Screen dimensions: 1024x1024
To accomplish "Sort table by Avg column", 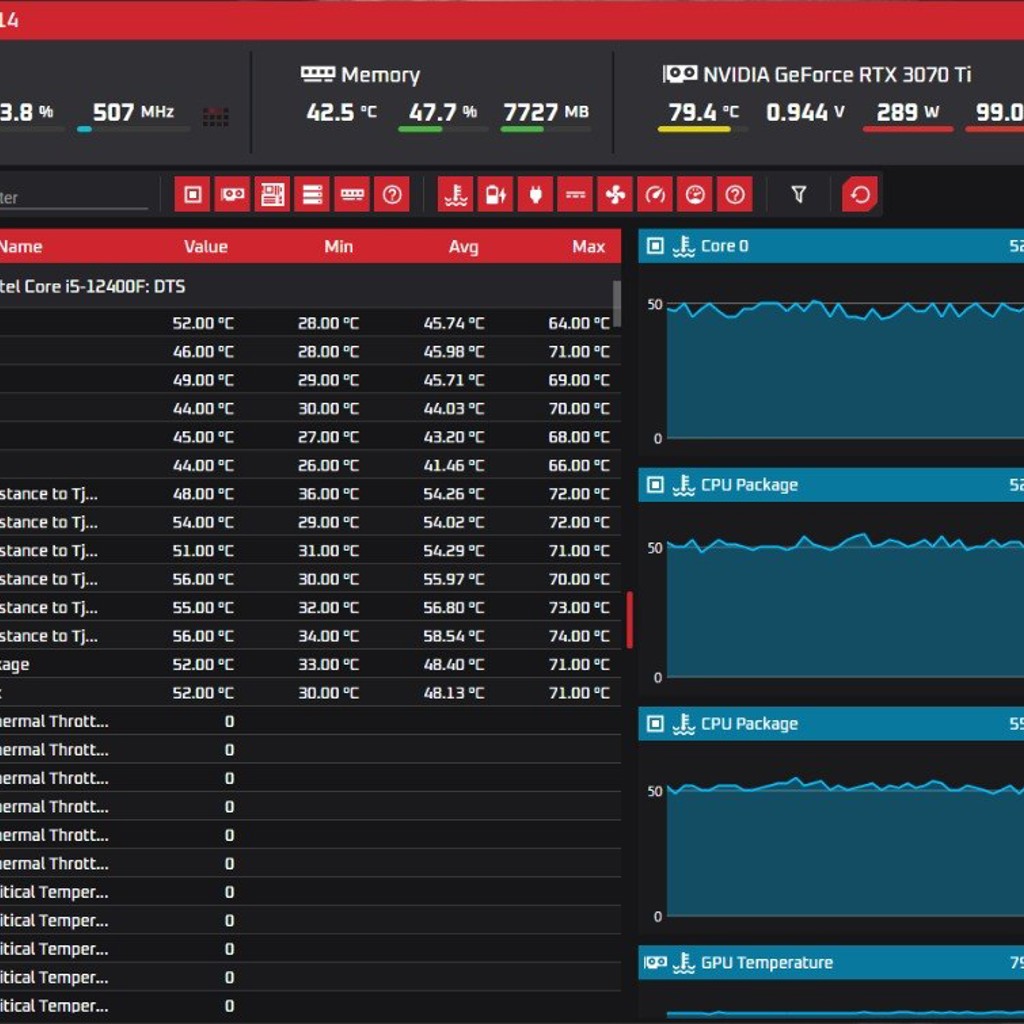I will point(463,246).
